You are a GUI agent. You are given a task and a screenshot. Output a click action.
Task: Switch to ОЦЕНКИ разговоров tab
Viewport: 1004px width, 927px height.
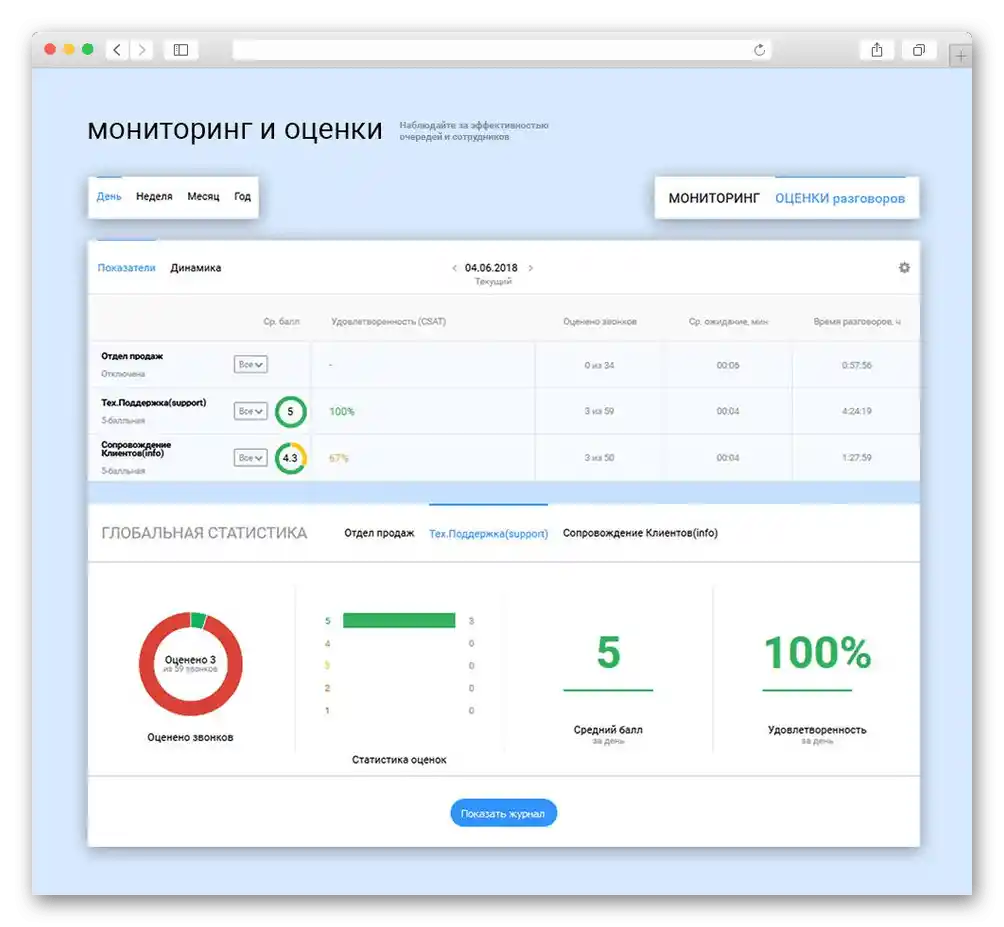840,198
